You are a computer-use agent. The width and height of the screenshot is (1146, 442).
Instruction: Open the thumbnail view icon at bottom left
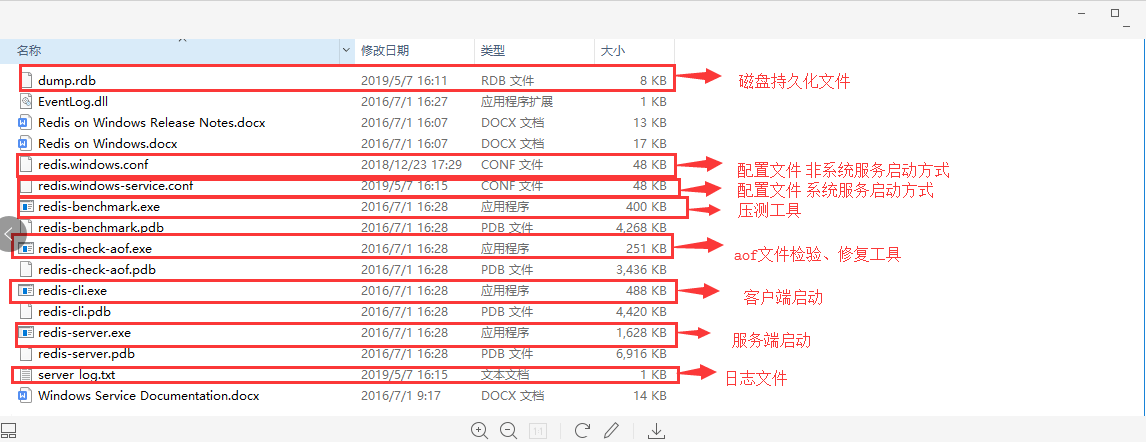click(x=8, y=430)
